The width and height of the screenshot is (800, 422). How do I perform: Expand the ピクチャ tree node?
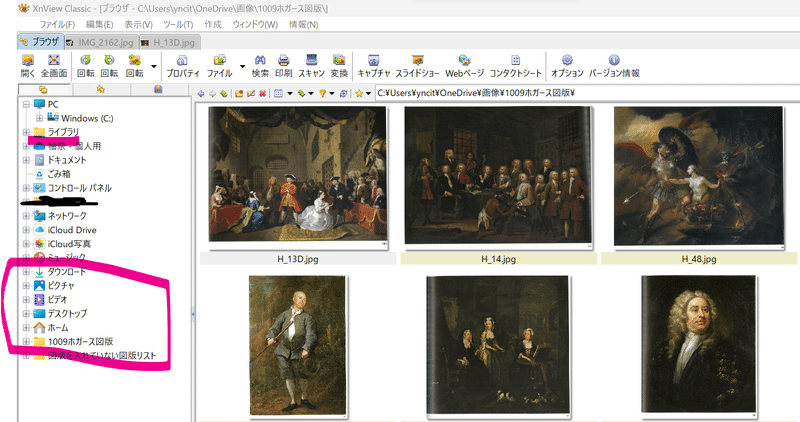coord(26,286)
